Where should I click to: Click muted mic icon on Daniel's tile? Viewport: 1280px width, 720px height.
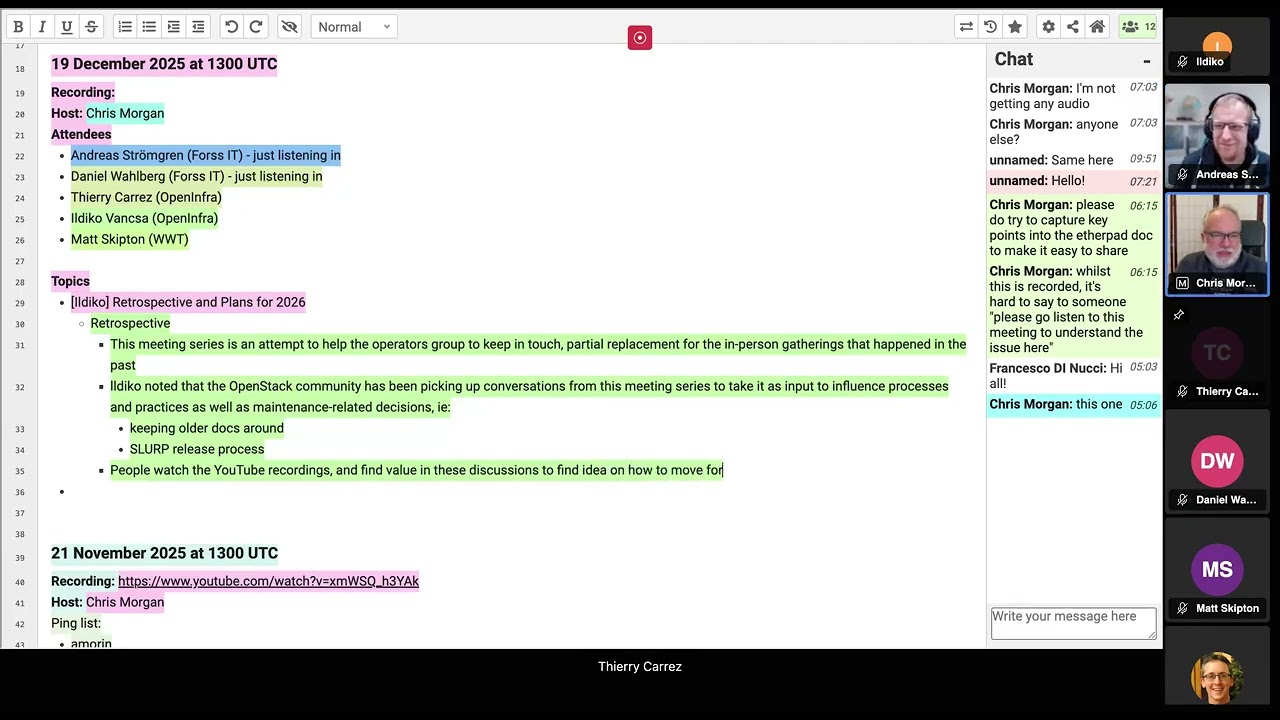(x=1182, y=500)
